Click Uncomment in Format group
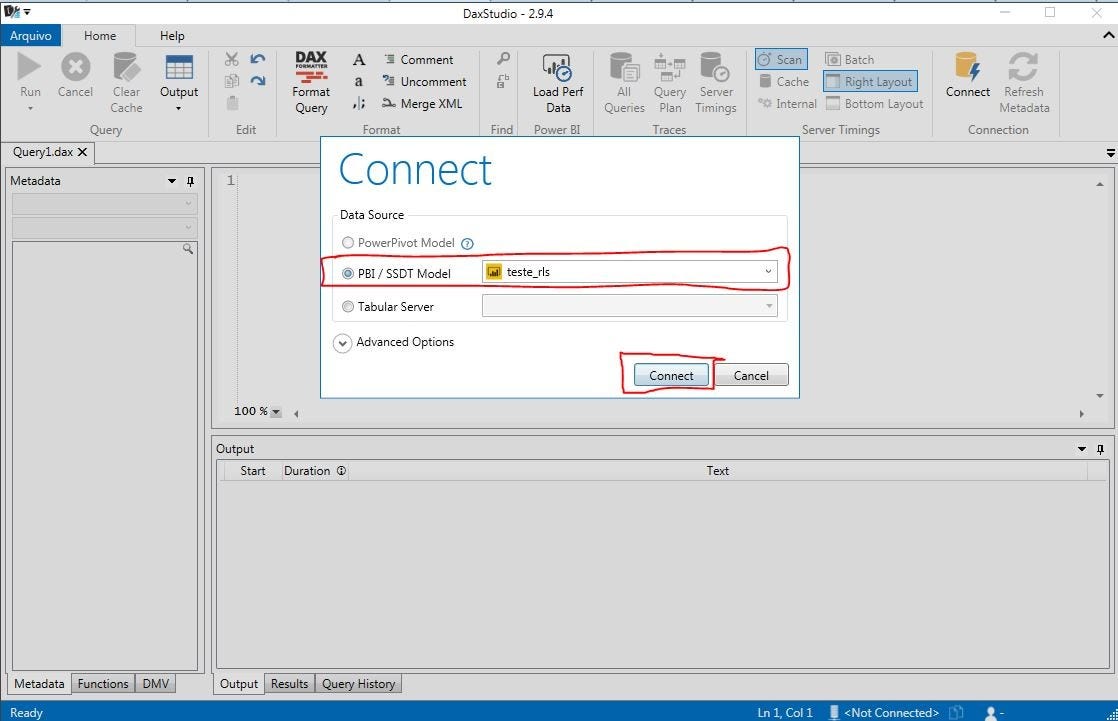The image size is (1118, 721). pyautogui.click(x=424, y=81)
